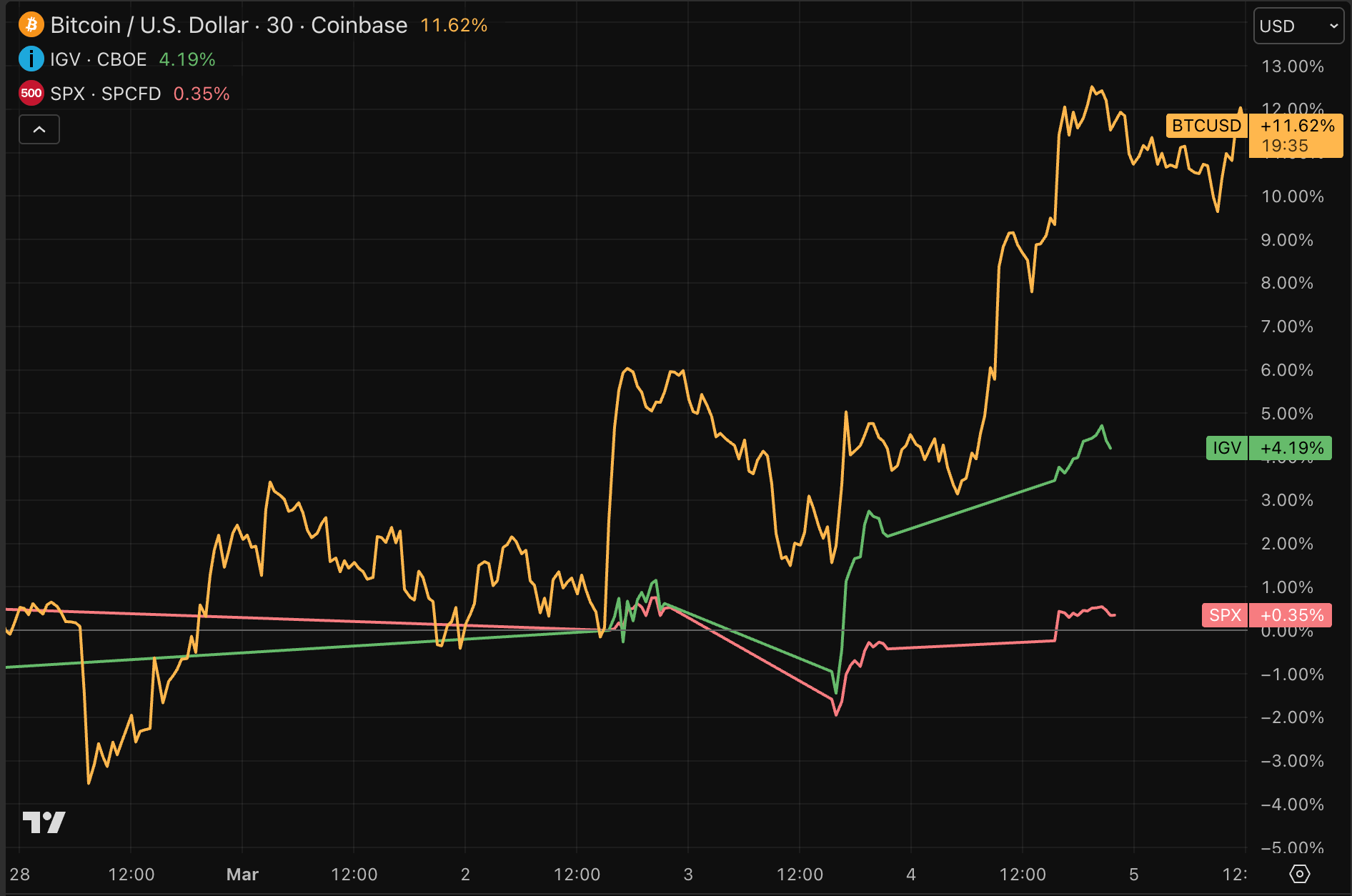This screenshot has width=1352, height=896.
Task: Click the 13.00% price scale label
Action: (x=1292, y=66)
